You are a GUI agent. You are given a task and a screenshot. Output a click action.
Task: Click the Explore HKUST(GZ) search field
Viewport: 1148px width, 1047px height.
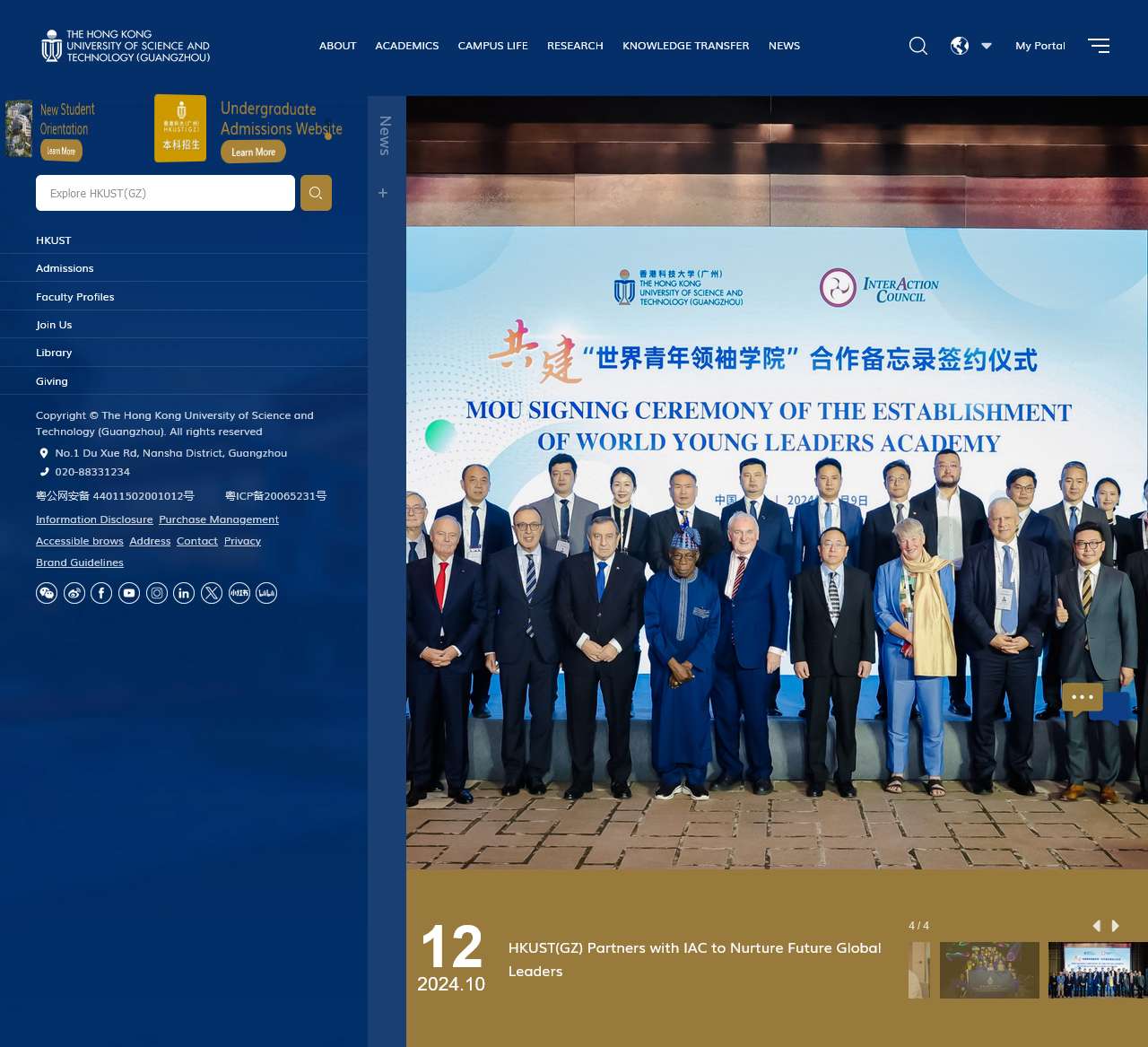tap(165, 193)
